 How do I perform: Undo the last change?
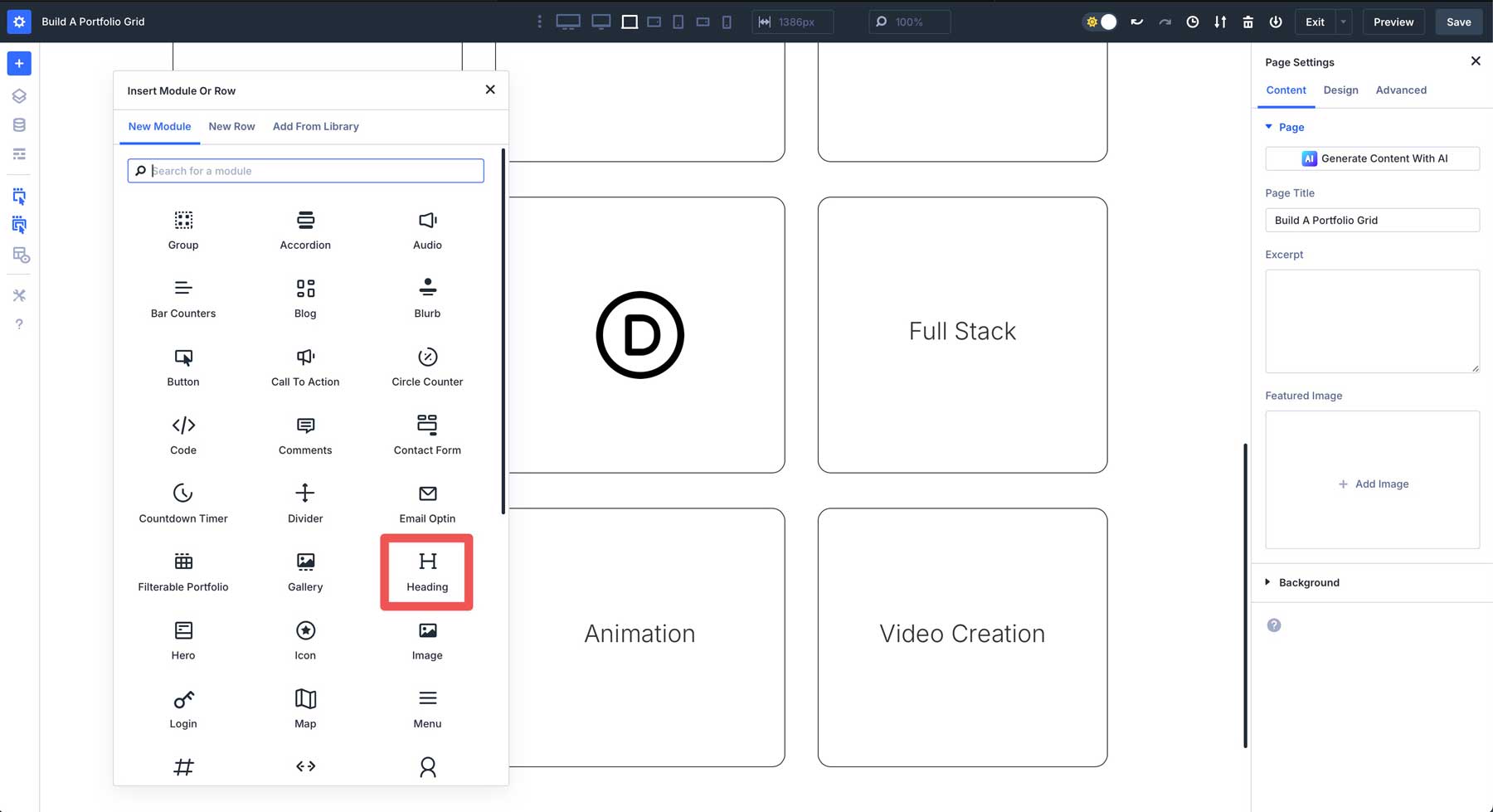click(1137, 22)
